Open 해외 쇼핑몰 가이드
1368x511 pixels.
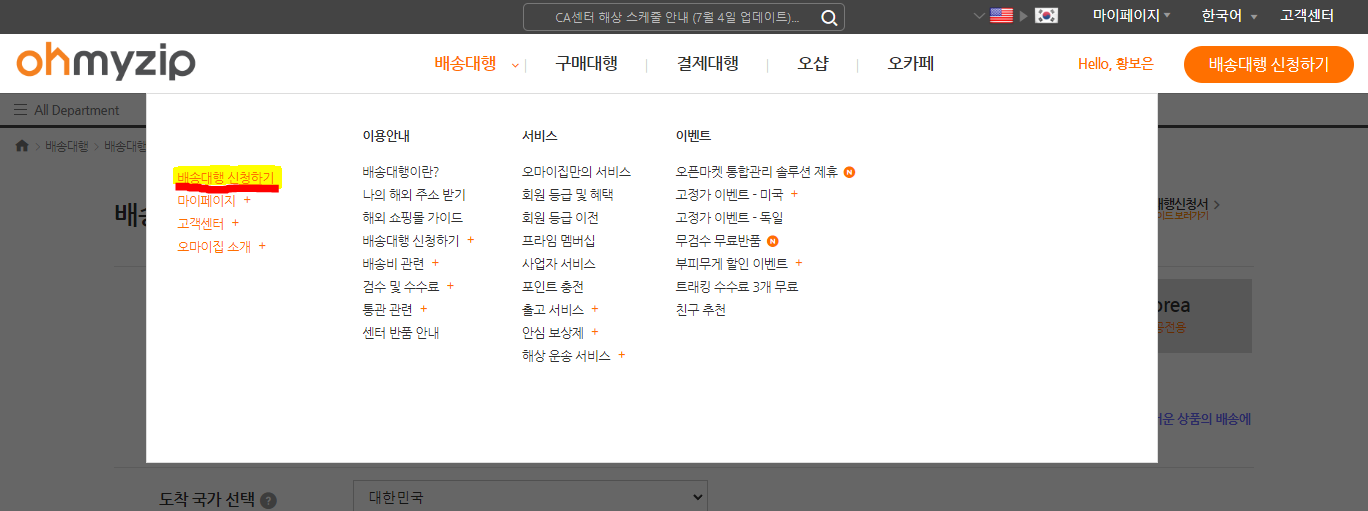(x=413, y=218)
